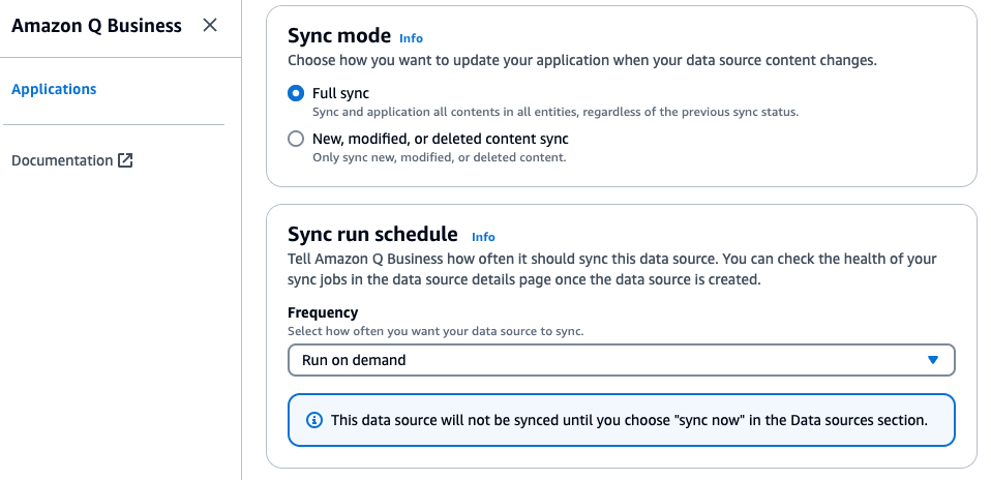Open the Documentation sidebar link
The height and width of the screenshot is (480, 991).
pos(62,160)
